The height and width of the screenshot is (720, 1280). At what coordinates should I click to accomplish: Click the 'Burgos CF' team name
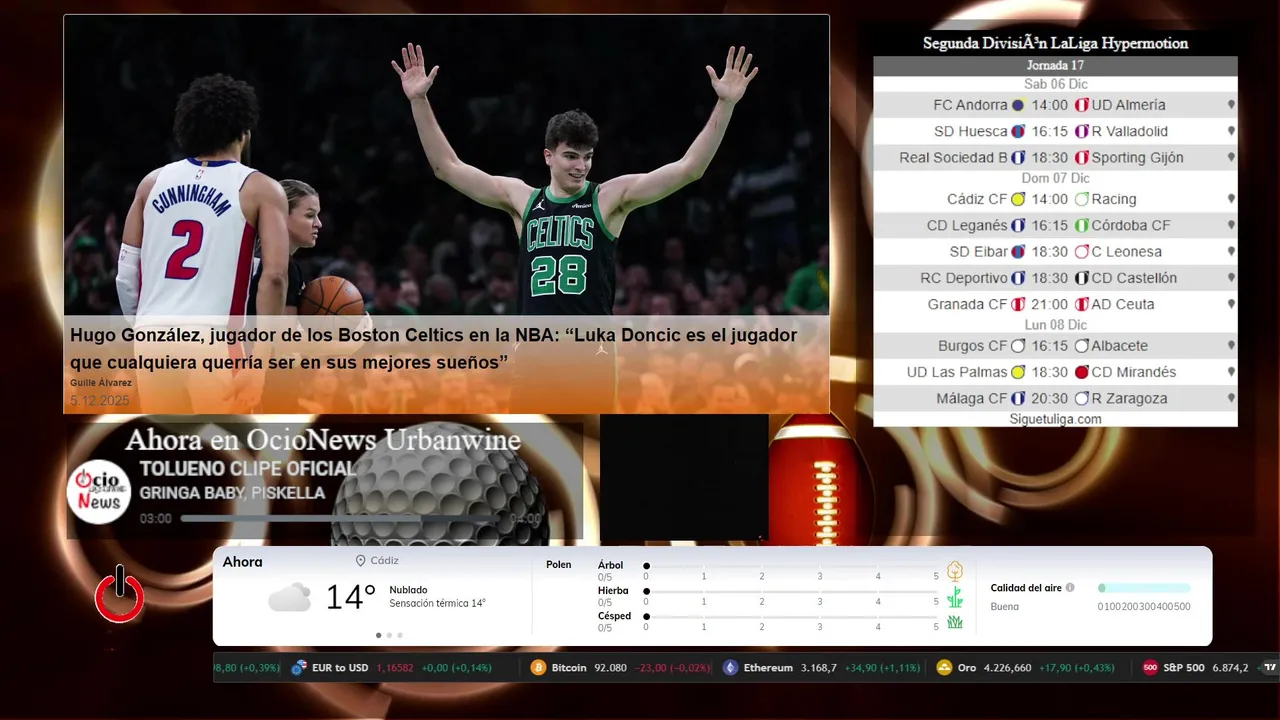(x=973, y=346)
